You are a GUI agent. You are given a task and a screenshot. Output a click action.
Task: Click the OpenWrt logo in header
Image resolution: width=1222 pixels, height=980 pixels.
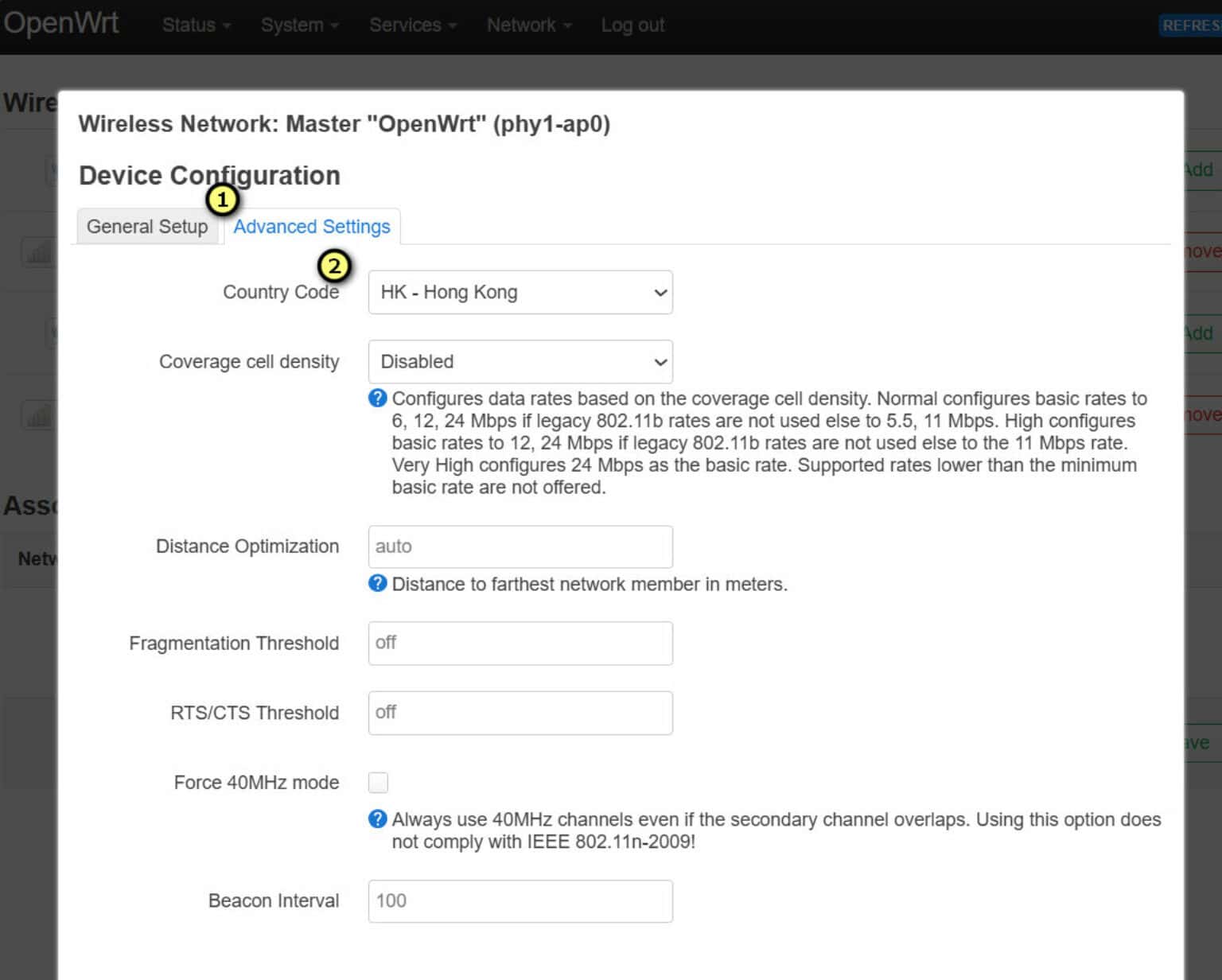(61, 24)
